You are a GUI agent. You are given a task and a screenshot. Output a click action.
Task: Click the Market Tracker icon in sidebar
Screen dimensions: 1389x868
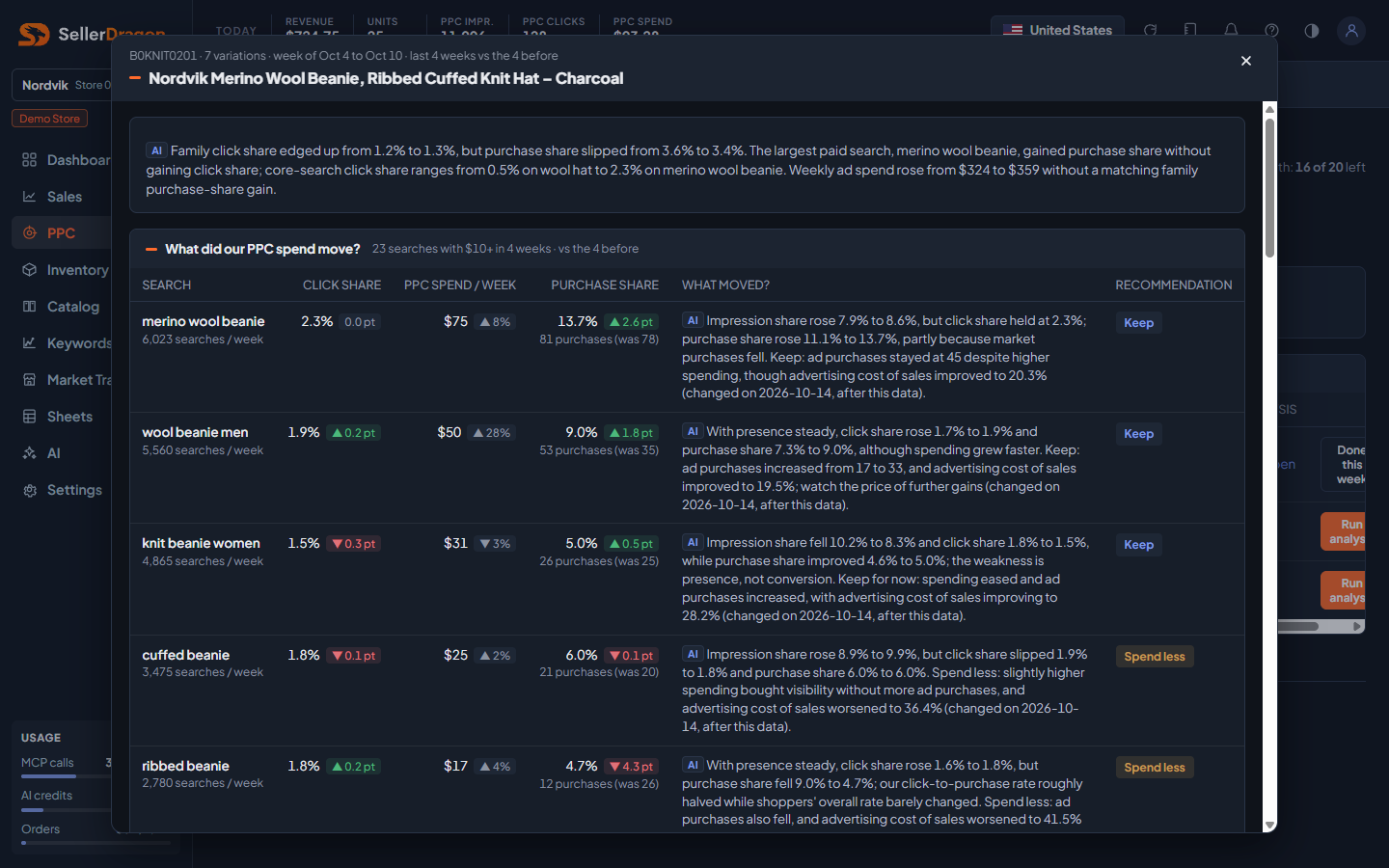click(30, 380)
